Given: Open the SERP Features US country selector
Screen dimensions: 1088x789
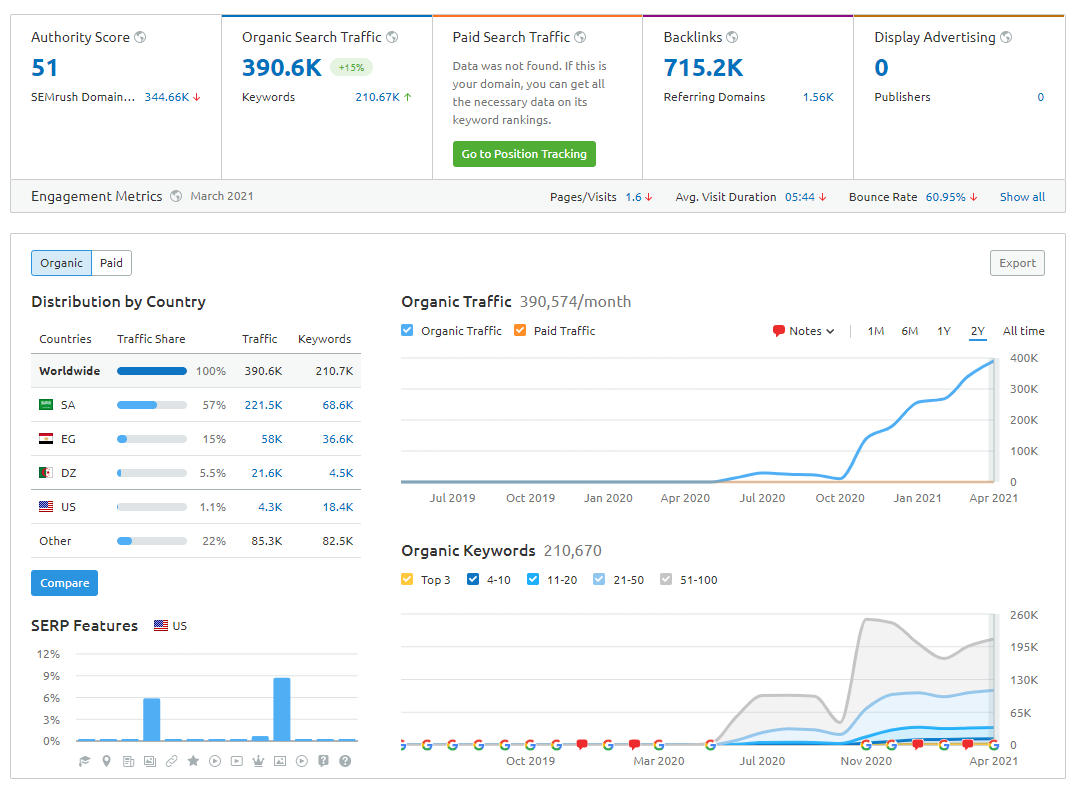Looking at the screenshot, I should tap(170, 626).
